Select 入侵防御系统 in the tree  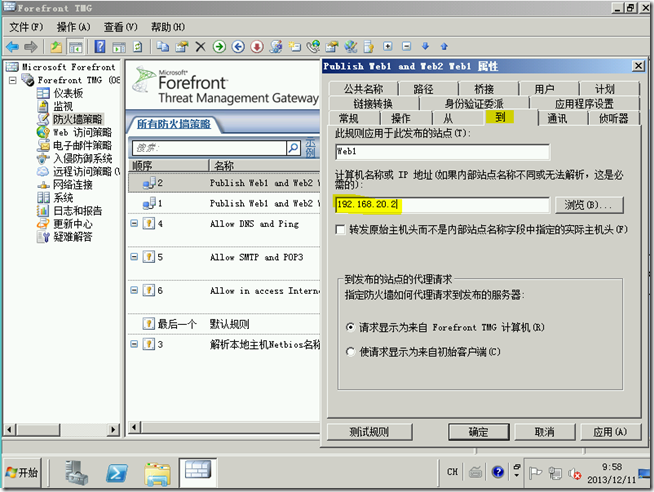tap(83, 158)
